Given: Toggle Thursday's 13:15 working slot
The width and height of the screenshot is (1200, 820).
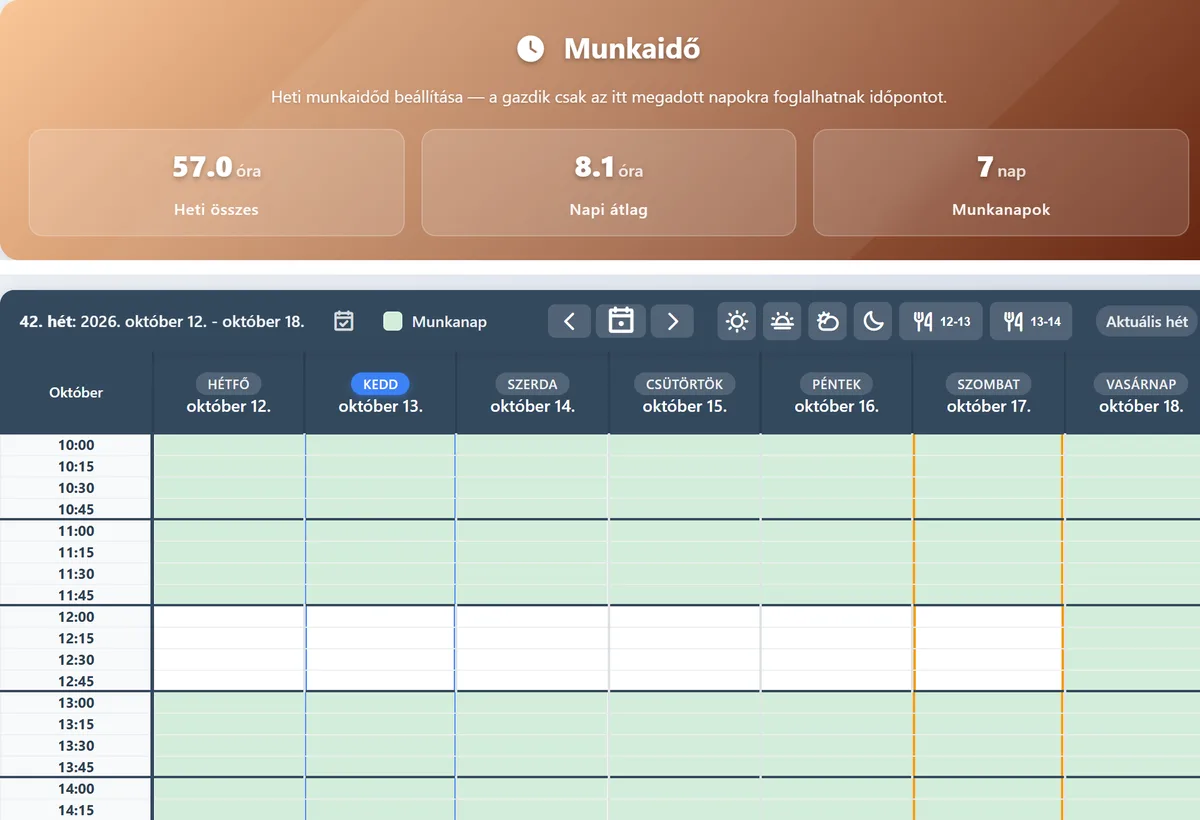Looking at the screenshot, I should (x=685, y=725).
